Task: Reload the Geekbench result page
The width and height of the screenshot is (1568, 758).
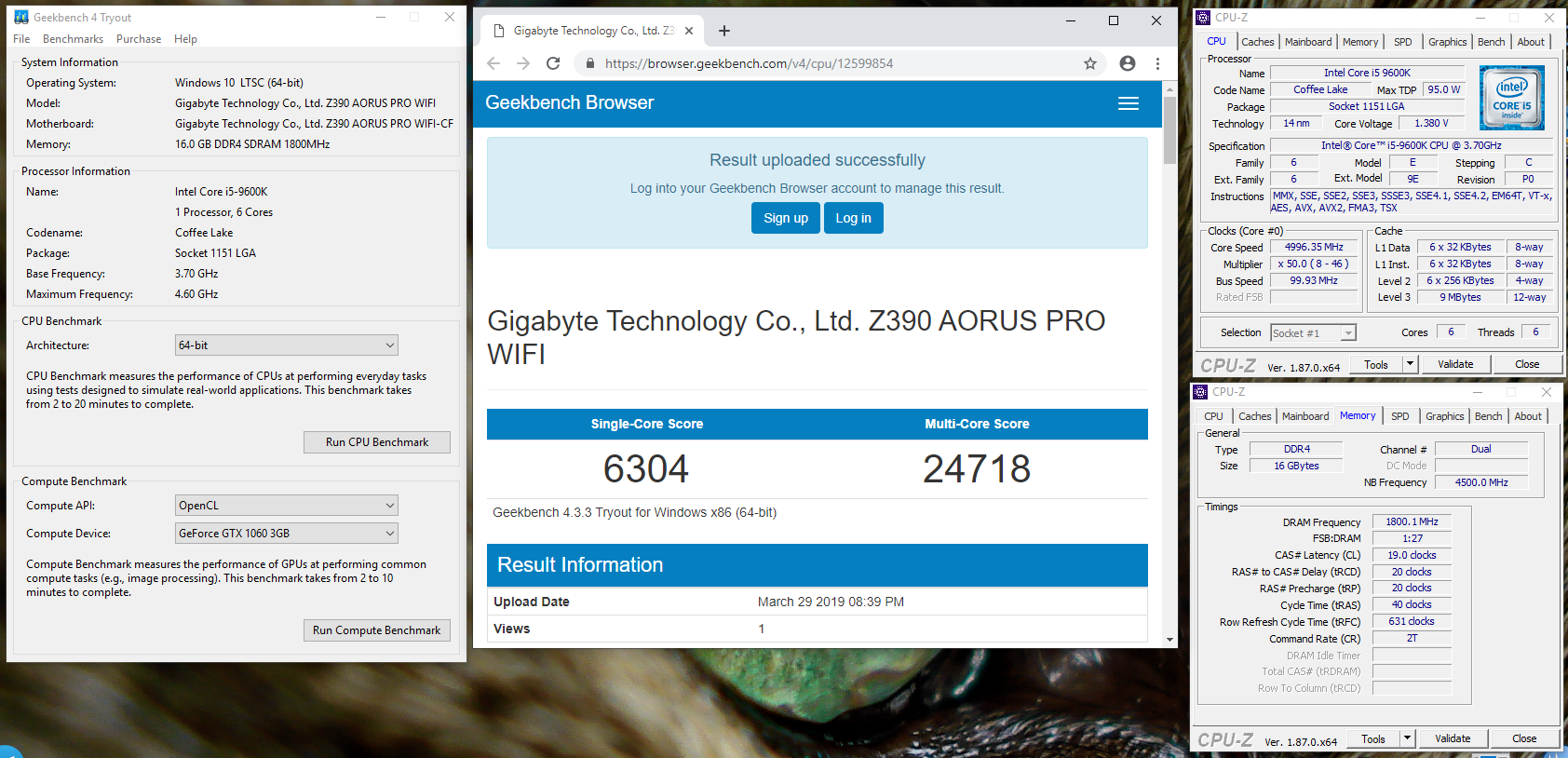Action: [x=553, y=63]
